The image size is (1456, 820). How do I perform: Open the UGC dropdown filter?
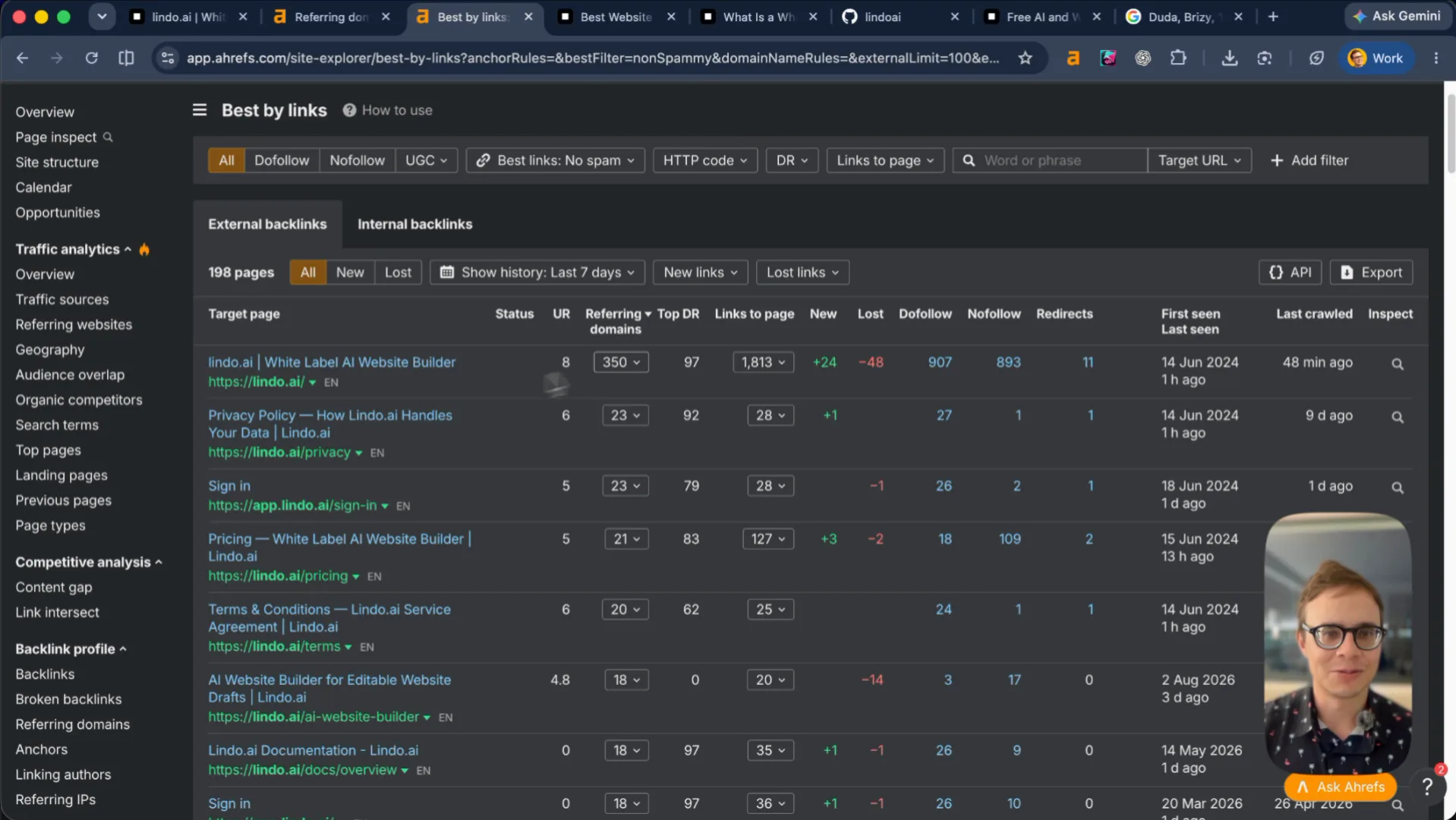coord(426,160)
